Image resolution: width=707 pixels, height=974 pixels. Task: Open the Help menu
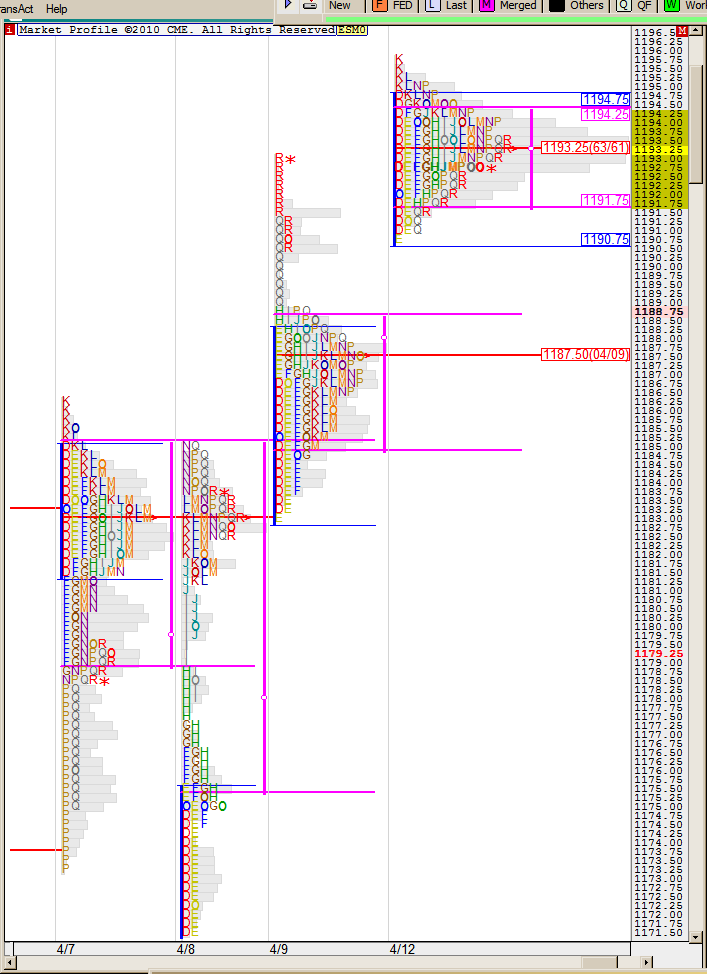[57, 8]
